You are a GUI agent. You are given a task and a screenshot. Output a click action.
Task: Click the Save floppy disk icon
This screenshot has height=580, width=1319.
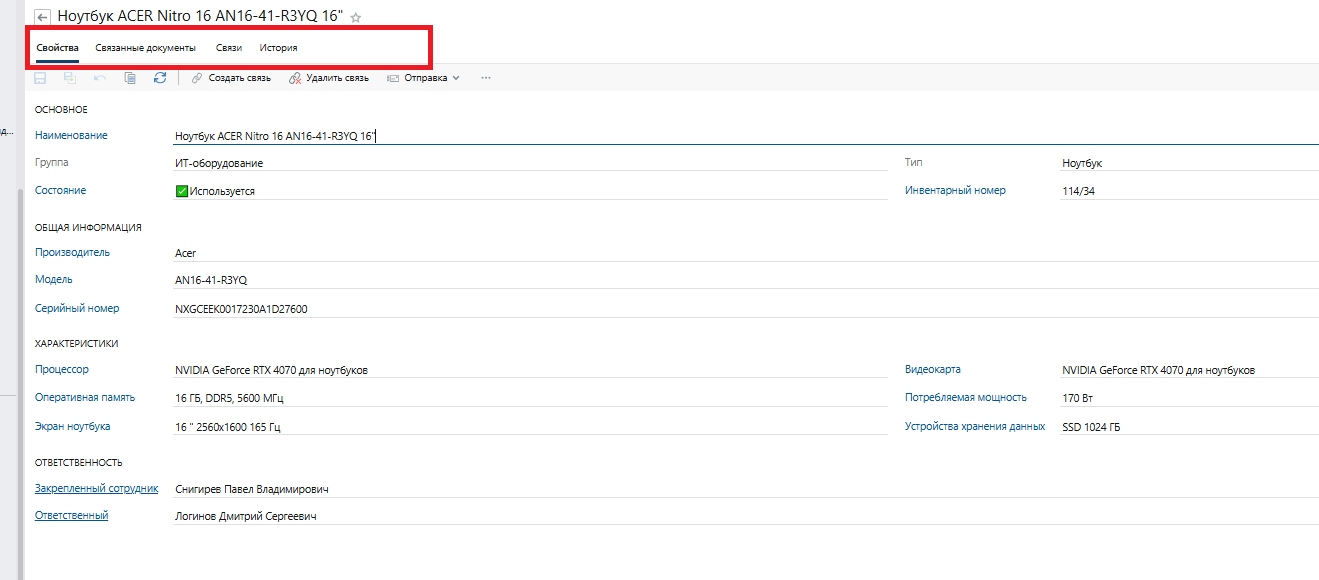tap(40, 78)
